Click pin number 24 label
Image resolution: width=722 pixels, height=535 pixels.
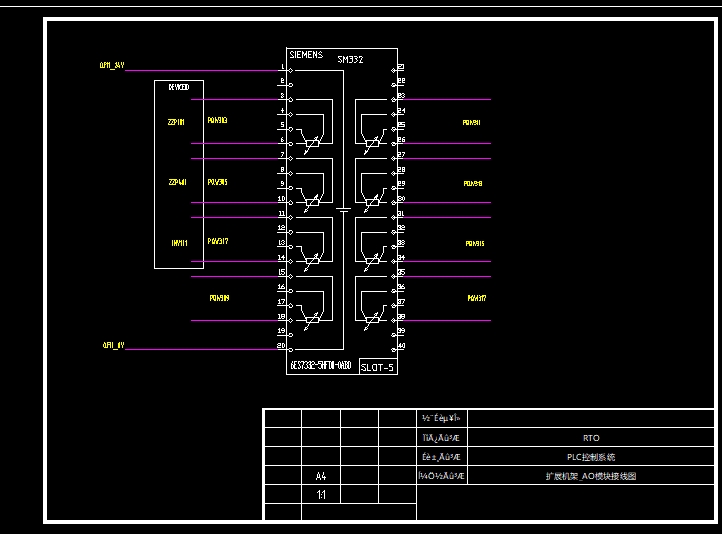tap(402, 111)
